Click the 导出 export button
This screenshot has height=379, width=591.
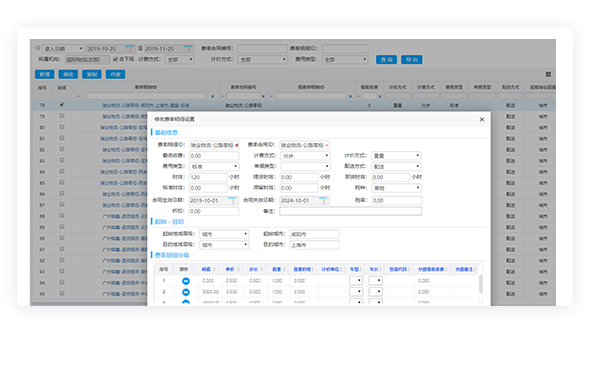[412, 60]
